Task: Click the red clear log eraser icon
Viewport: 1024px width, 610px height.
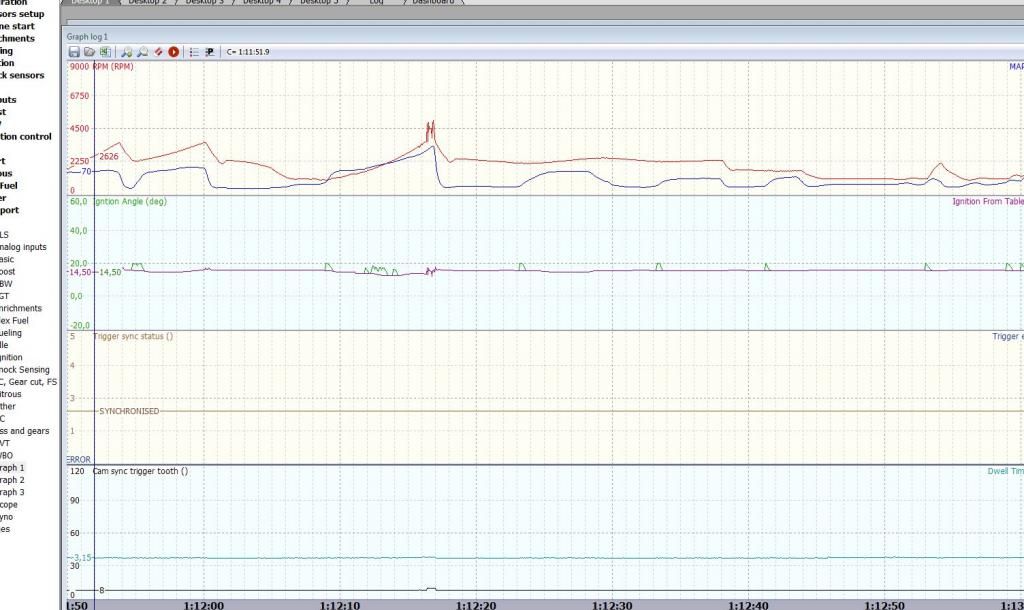Action: (158, 52)
